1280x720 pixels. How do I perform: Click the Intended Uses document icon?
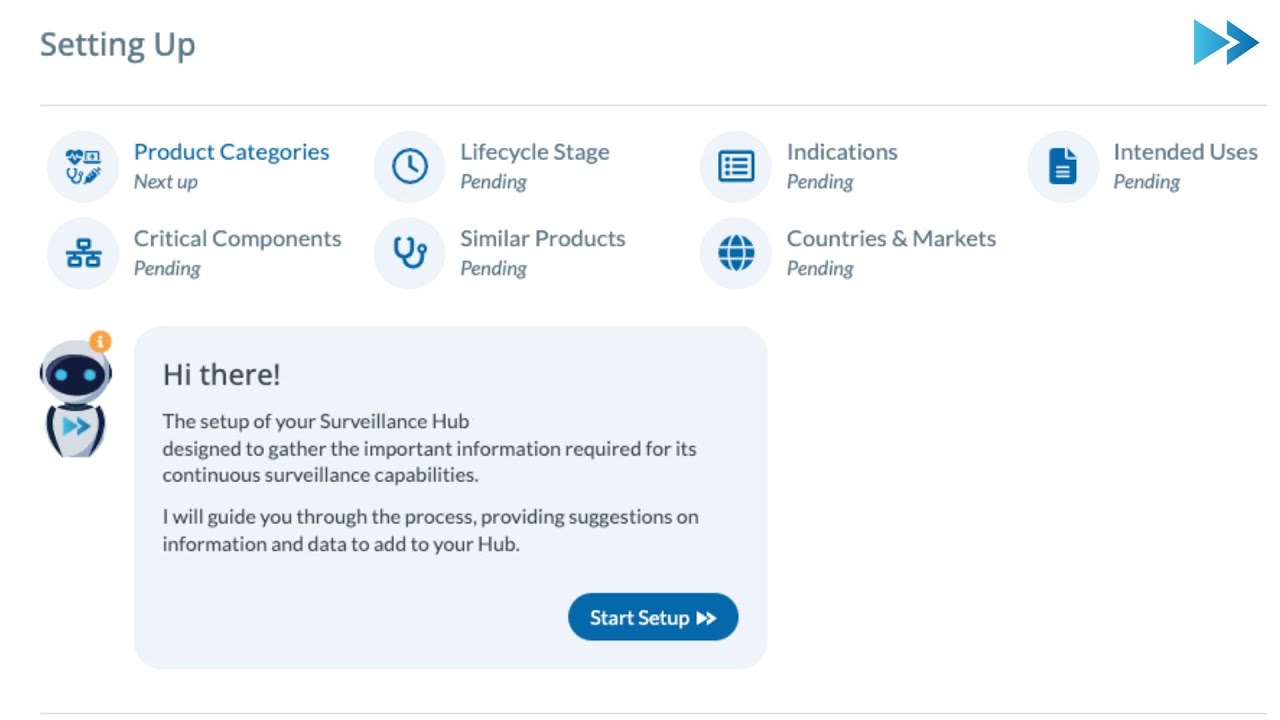(x=1063, y=167)
